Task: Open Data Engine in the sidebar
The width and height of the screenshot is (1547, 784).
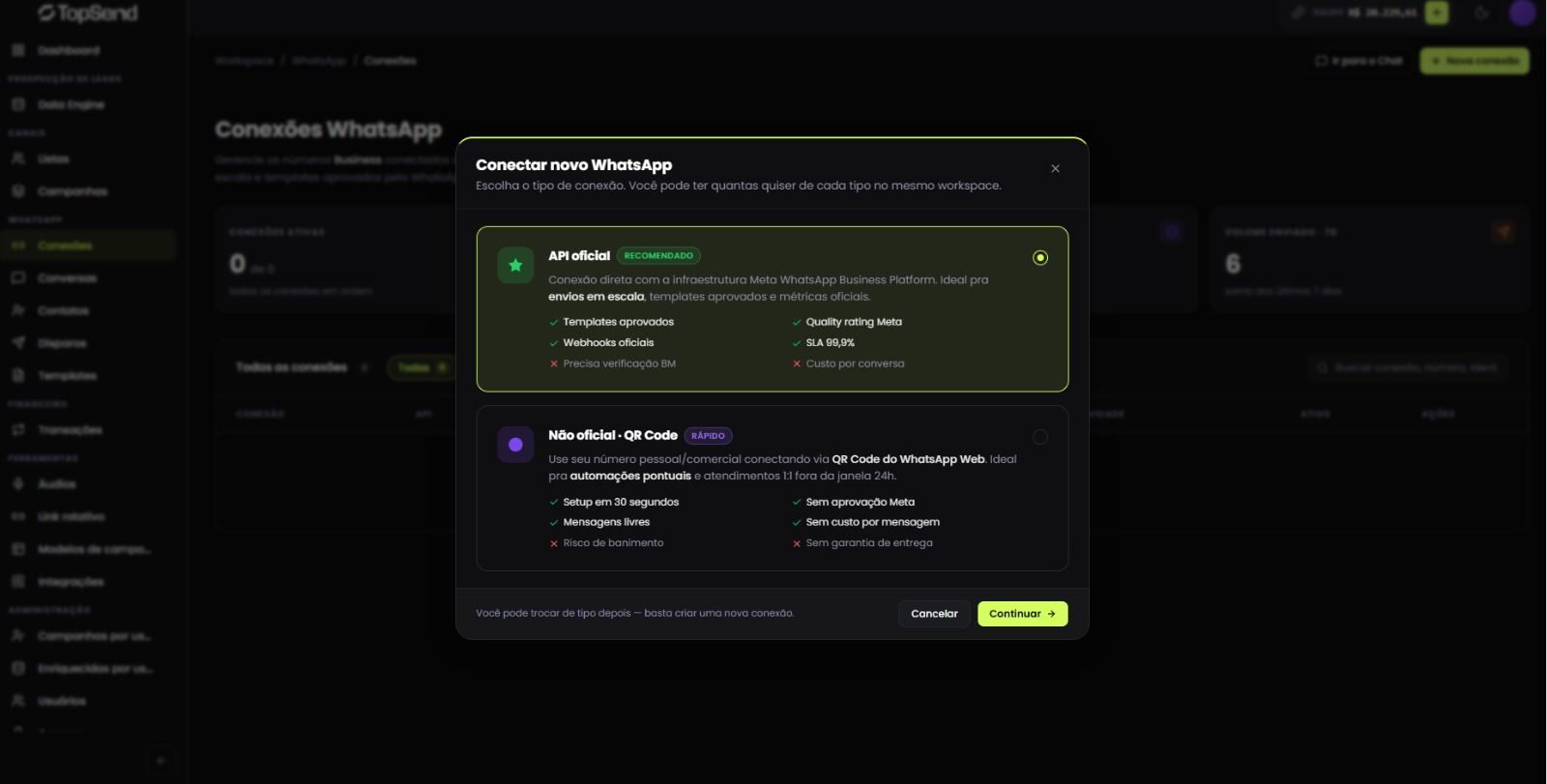Action: click(89, 104)
